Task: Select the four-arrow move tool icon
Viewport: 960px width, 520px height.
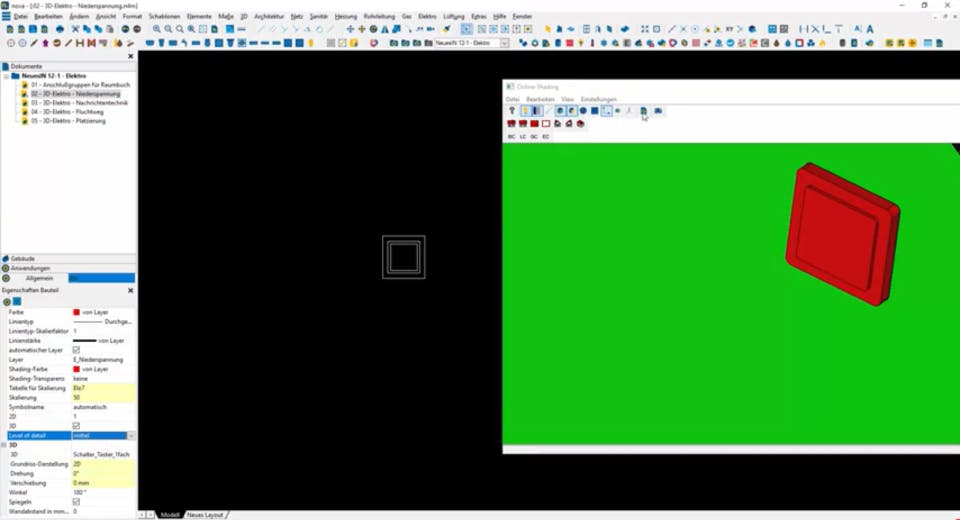Action: coord(350,29)
